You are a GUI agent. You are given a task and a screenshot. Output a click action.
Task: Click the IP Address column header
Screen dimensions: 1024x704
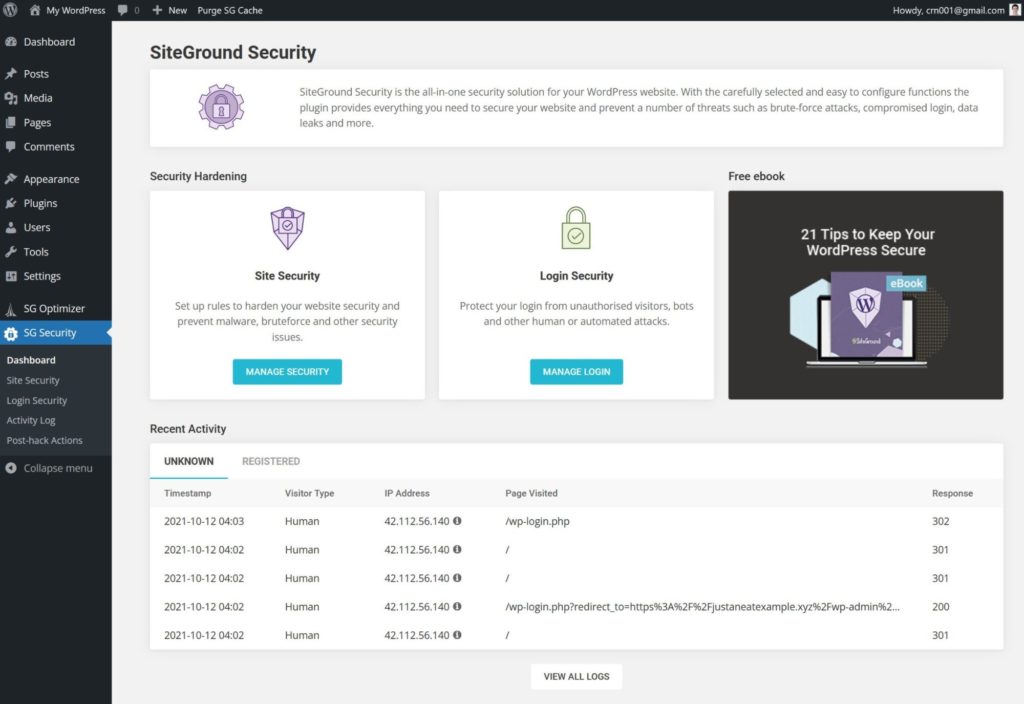407,493
